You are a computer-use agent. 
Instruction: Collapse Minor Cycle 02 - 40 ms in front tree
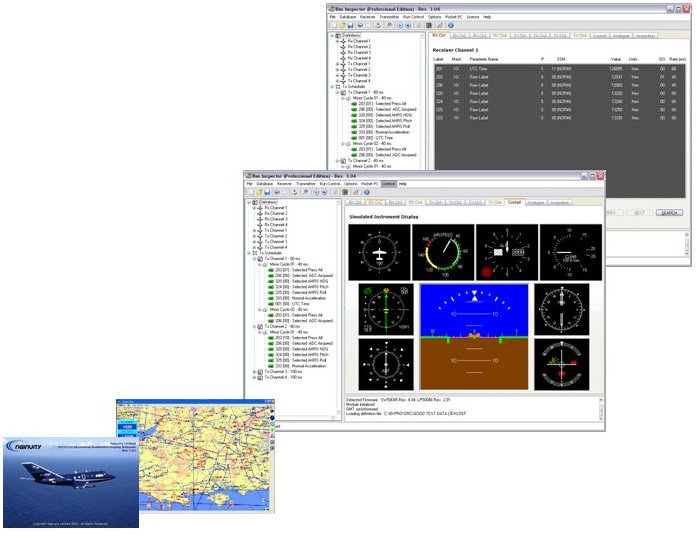tap(260, 310)
